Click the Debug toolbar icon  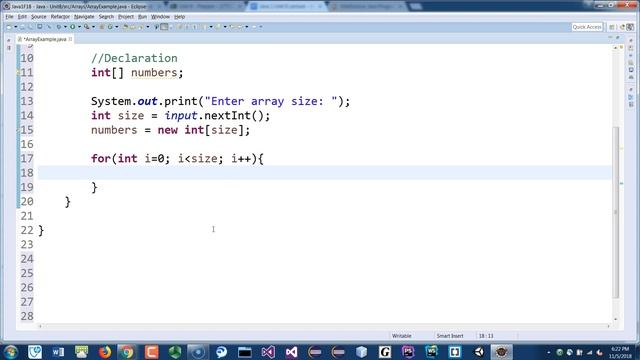click(59, 27)
